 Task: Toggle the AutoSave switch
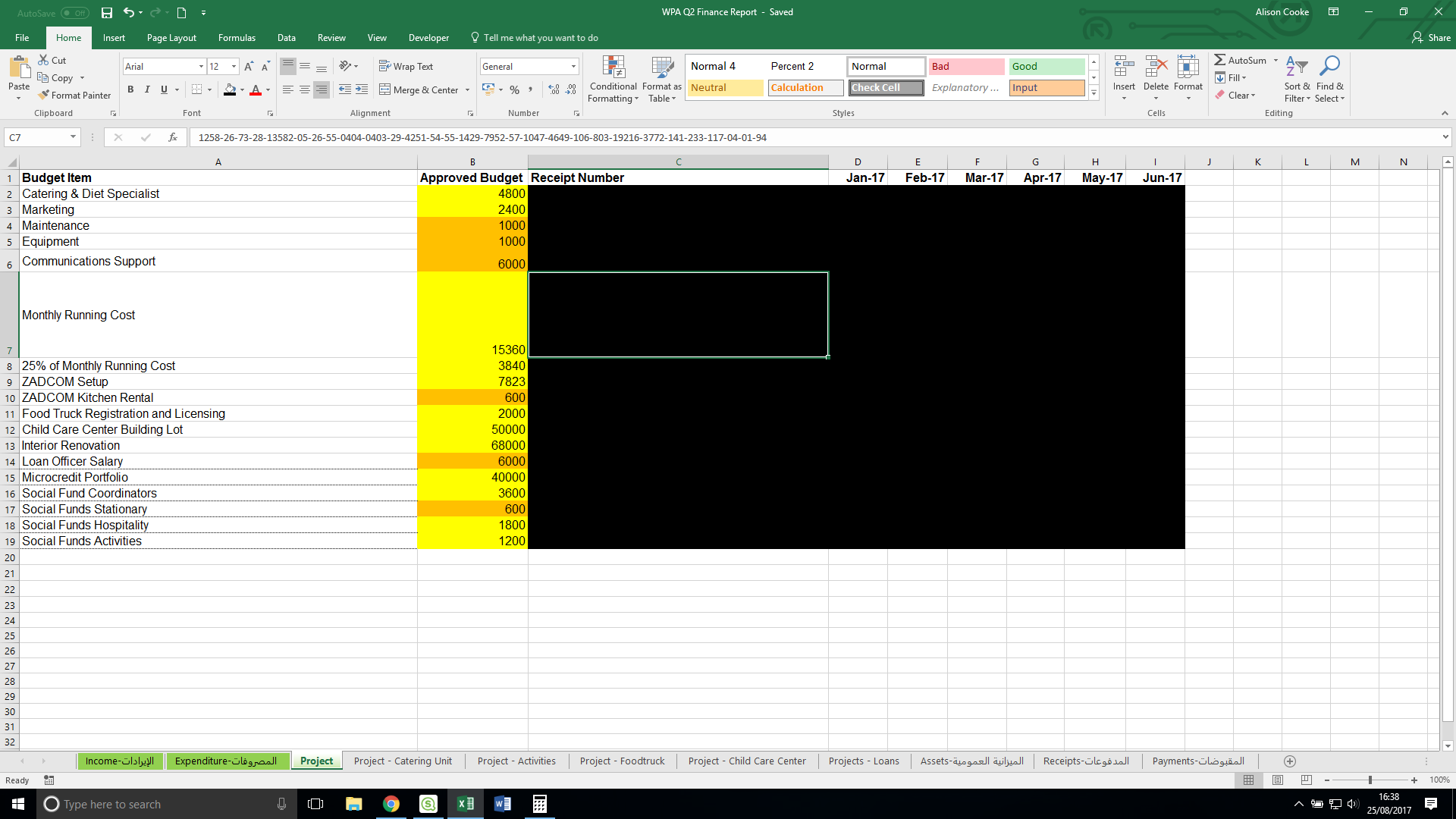tap(74, 13)
